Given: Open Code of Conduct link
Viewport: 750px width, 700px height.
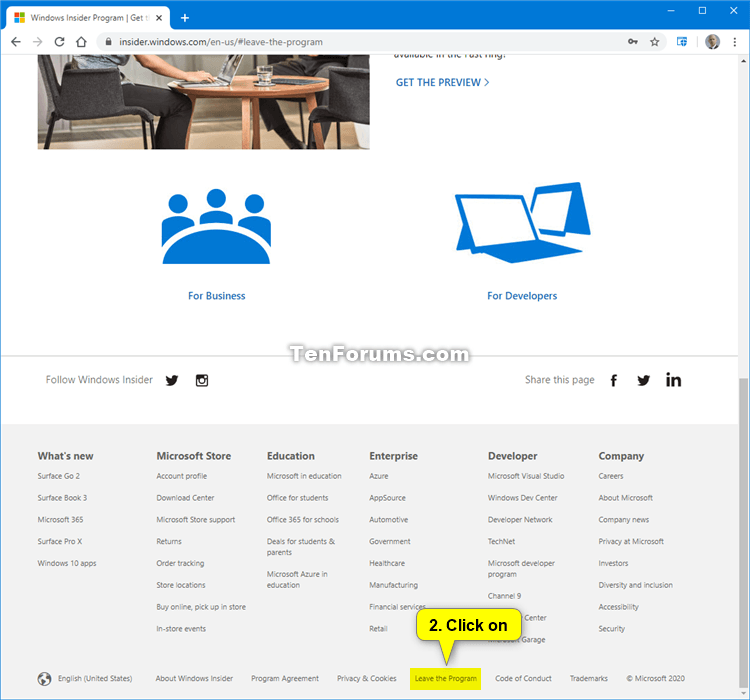Looking at the screenshot, I should click(523, 678).
